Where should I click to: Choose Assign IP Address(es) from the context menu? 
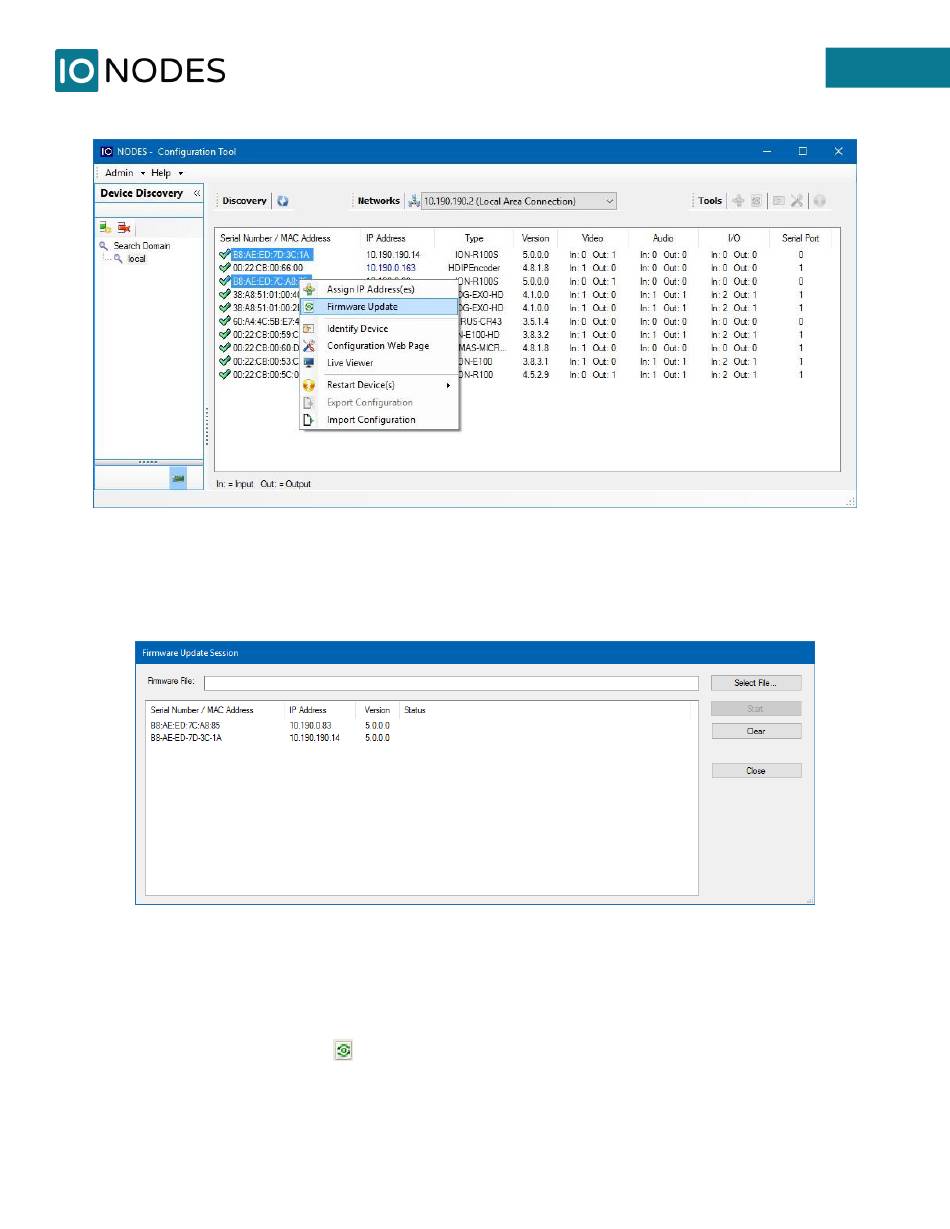click(380, 289)
